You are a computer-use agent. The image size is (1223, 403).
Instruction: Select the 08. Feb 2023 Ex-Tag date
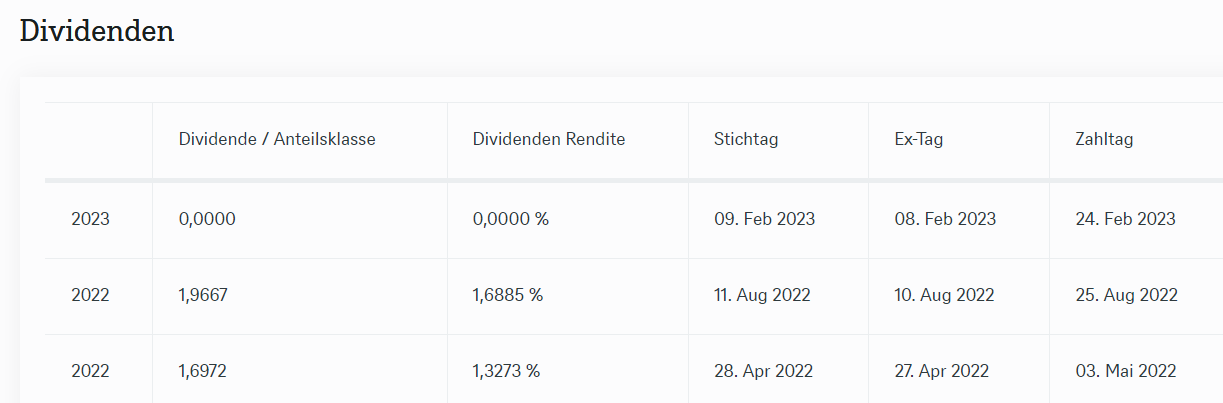(945, 219)
